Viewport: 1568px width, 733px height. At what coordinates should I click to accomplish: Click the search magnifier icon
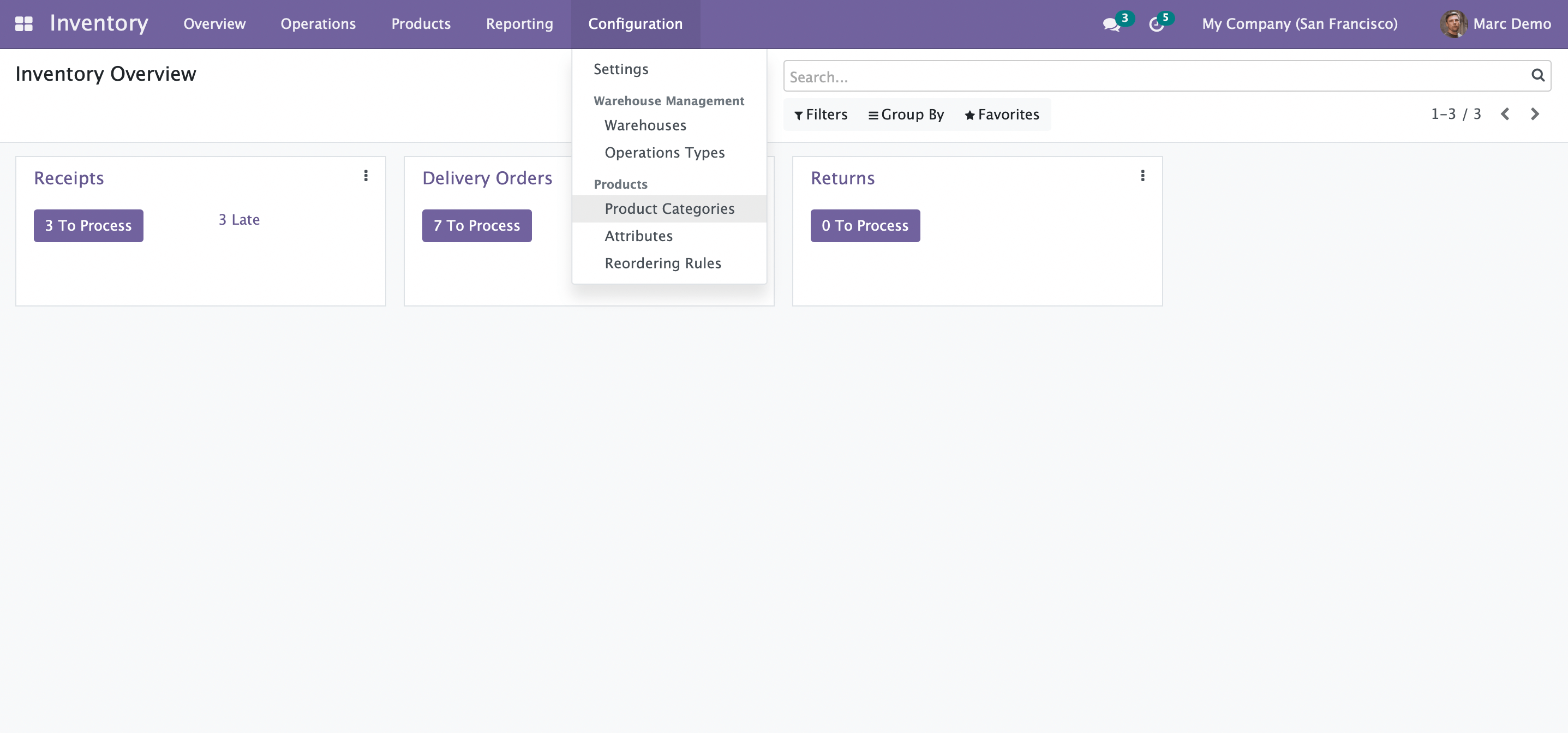[1537, 75]
